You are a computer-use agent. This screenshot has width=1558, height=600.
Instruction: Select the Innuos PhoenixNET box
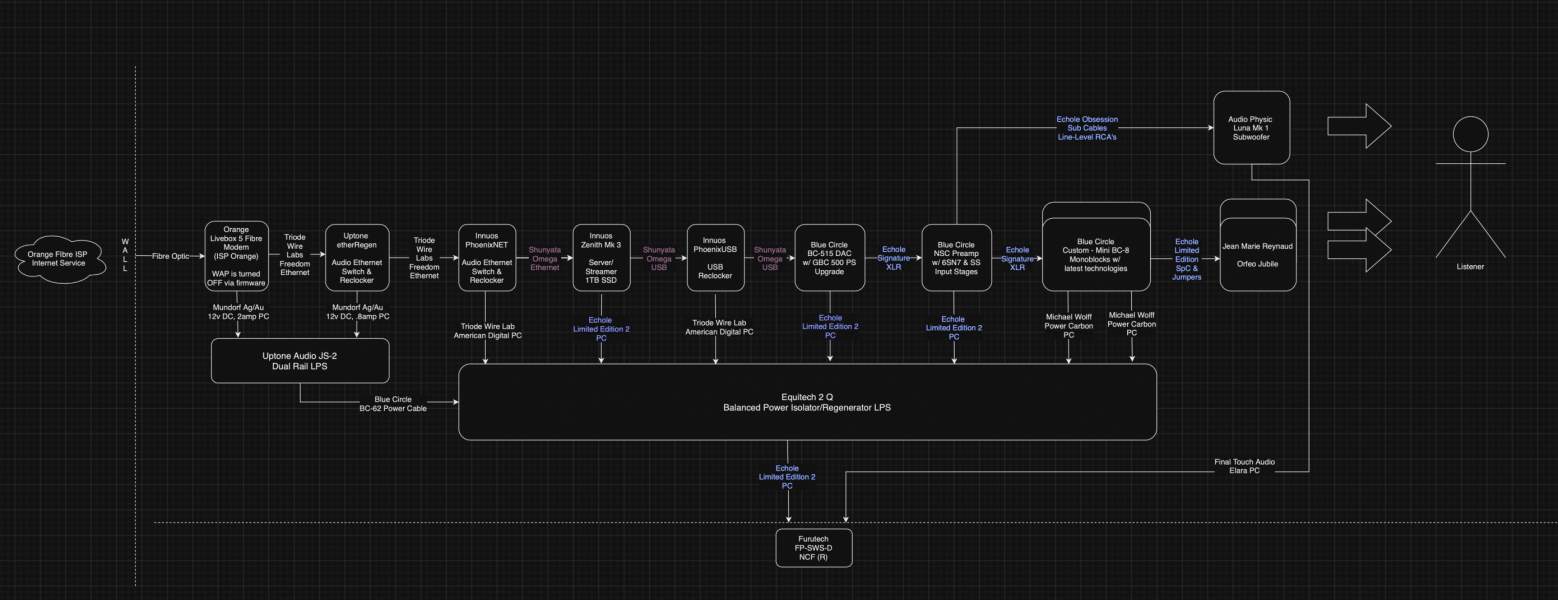(x=485, y=258)
